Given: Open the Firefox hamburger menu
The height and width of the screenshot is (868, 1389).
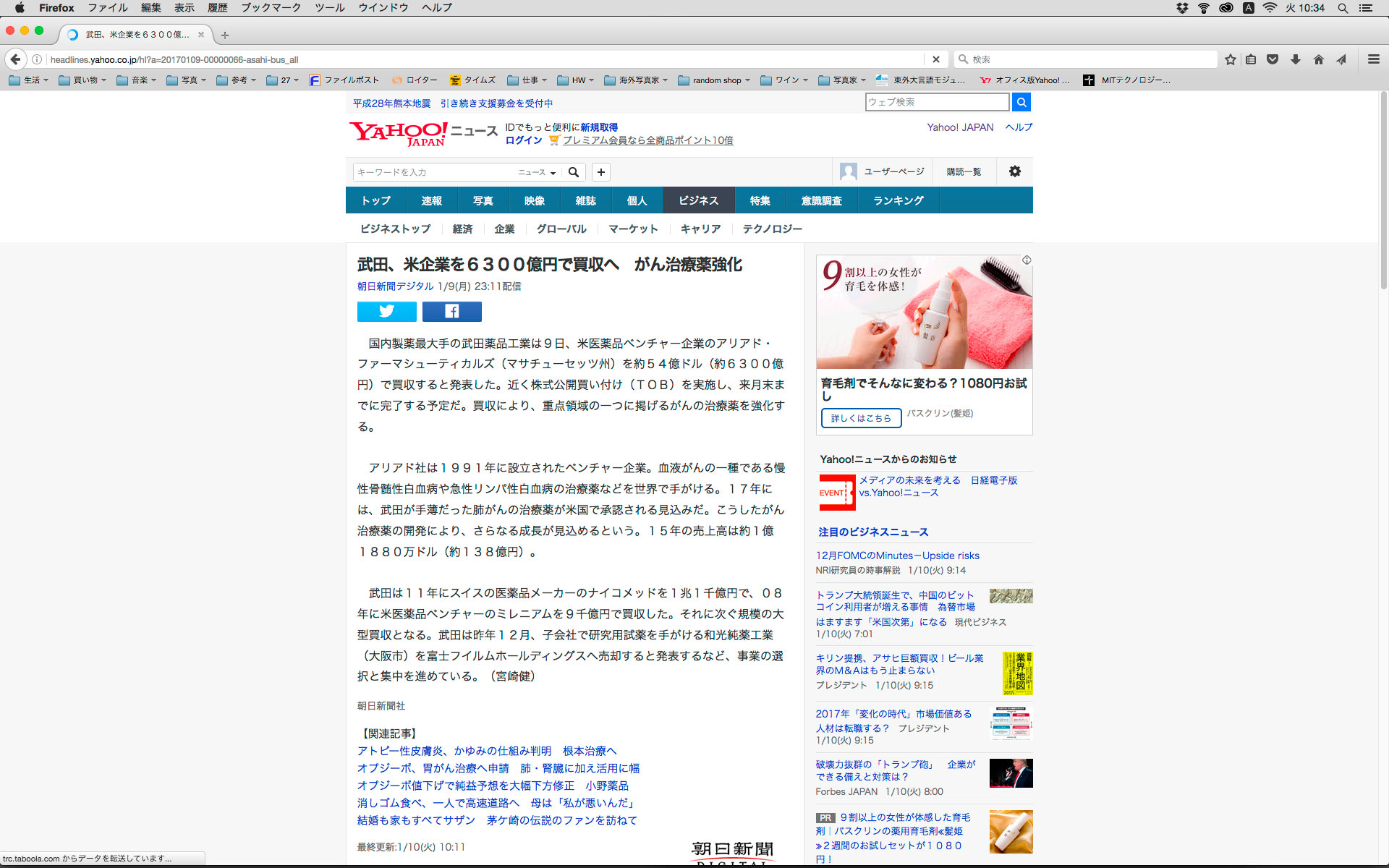Looking at the screenshot, I should tap(1373, 59).
